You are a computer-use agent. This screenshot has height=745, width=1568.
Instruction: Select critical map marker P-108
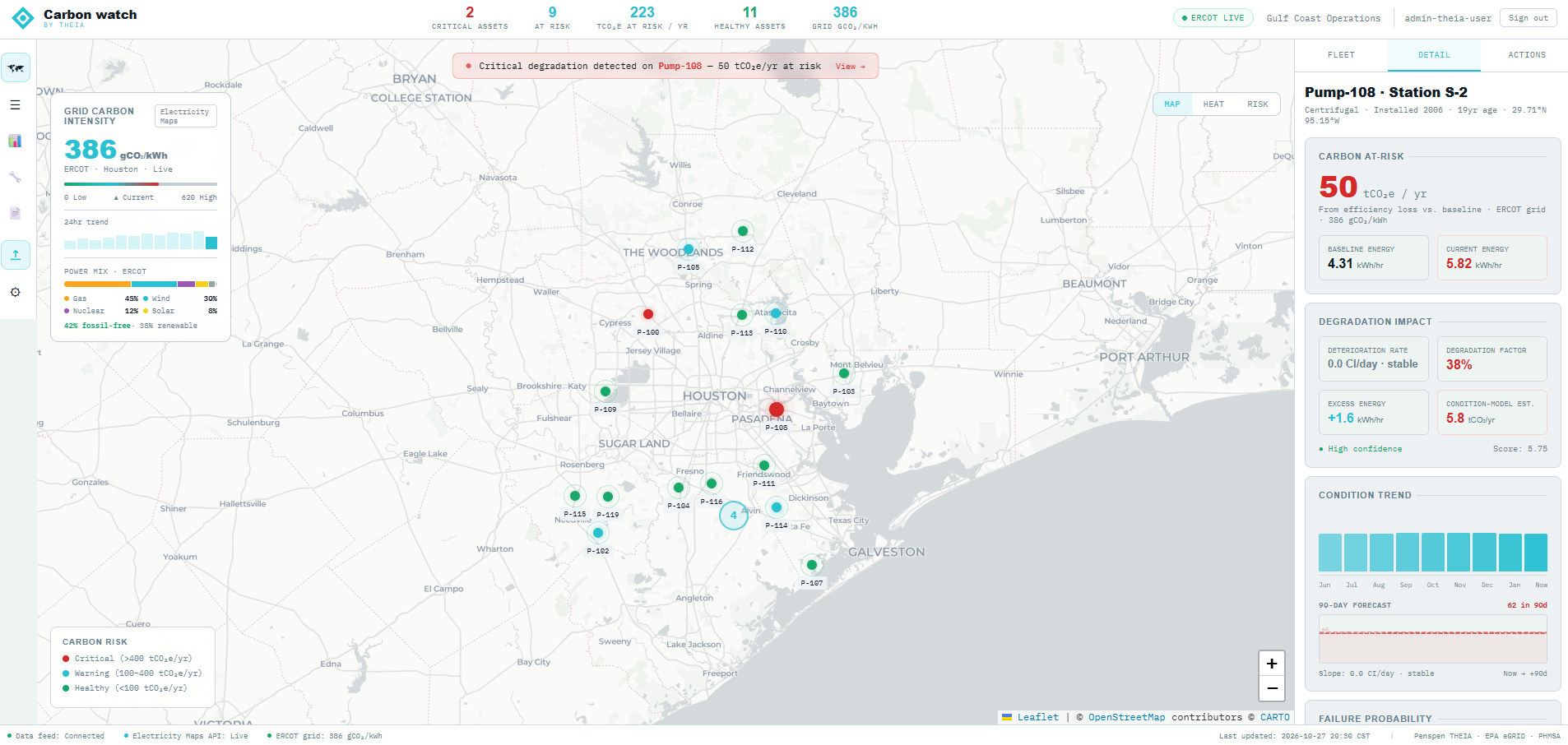pos(776,409)
